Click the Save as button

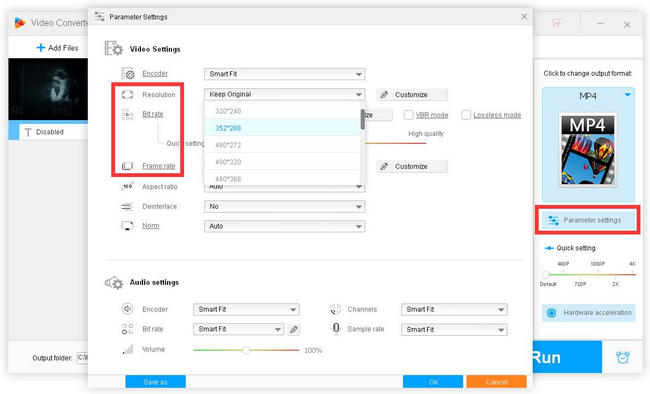coord(155,382)
